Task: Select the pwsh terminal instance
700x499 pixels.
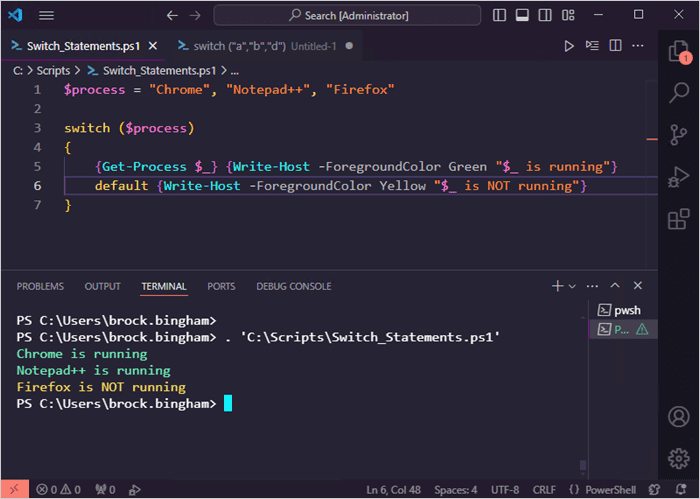Action: coord(623,310)
